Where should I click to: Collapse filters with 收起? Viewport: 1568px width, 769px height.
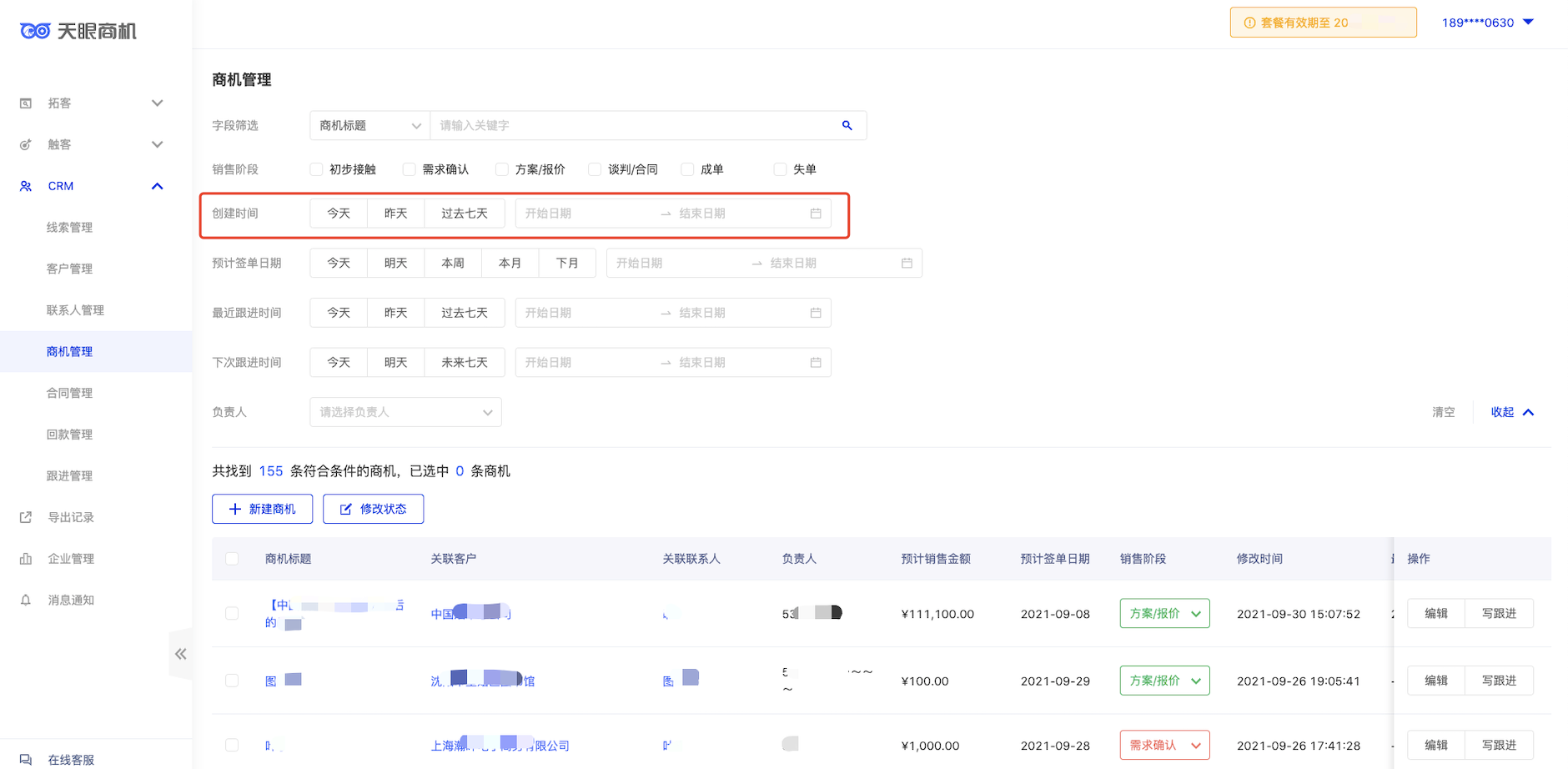click(x=1512, y=412)
